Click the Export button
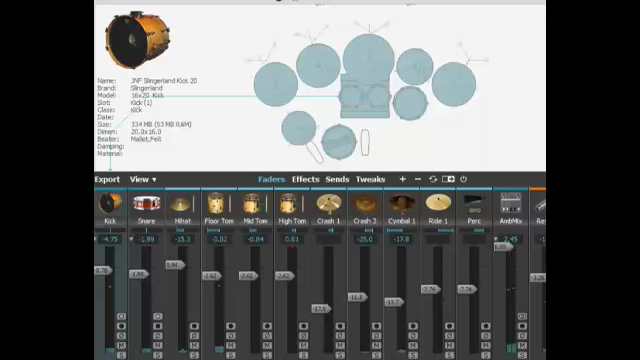Screen dimensions: 640x360 pyautogui.click(x=107, y=179)
